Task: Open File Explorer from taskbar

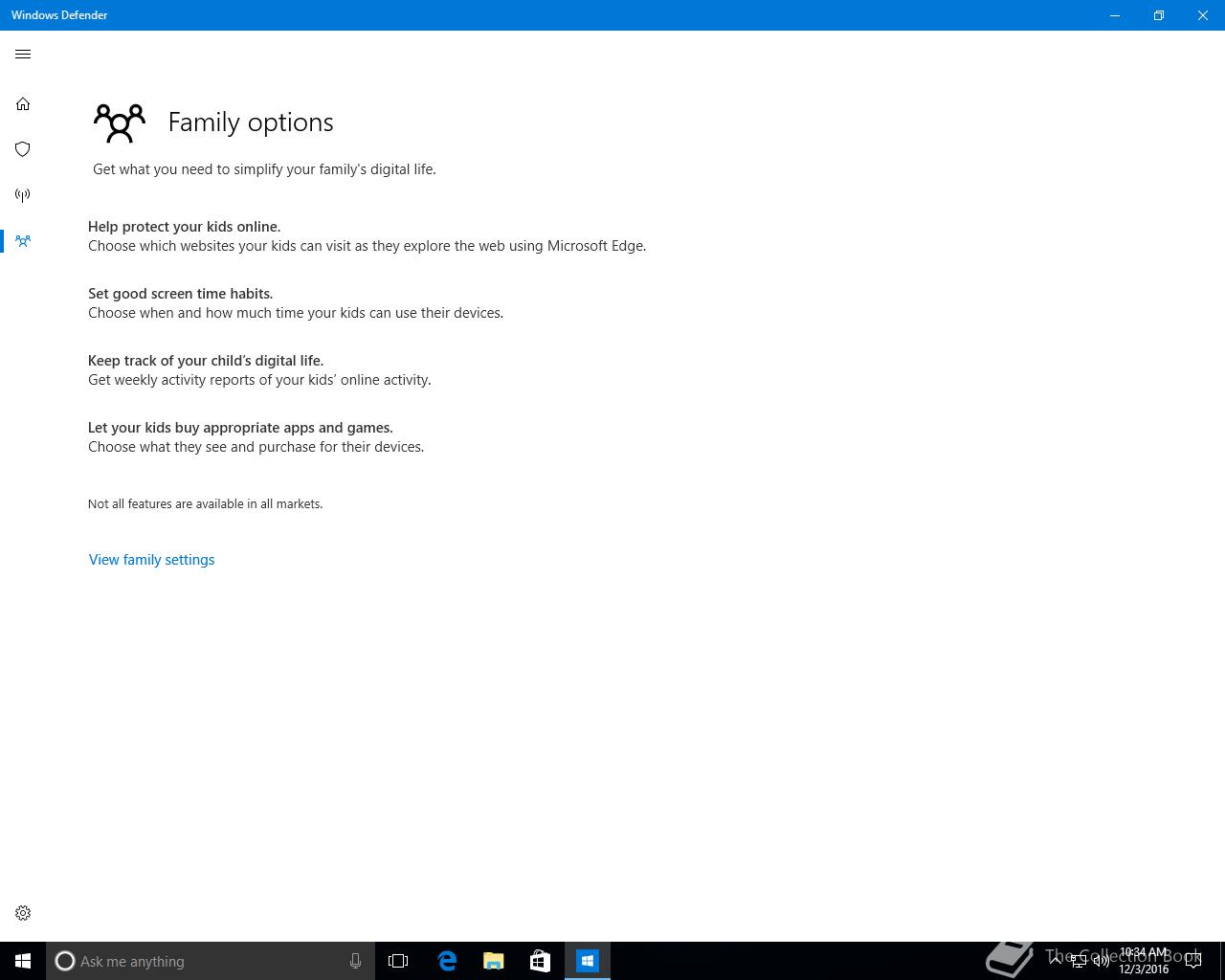Action: (x=494, y=961)
